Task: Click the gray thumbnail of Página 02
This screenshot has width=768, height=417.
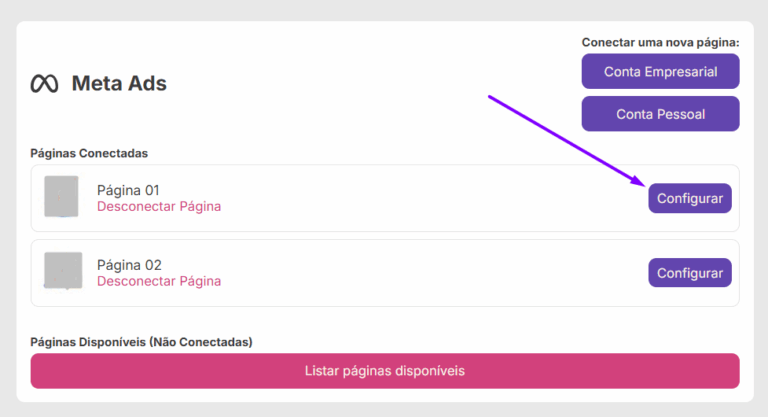Action: tap(63, 270)
